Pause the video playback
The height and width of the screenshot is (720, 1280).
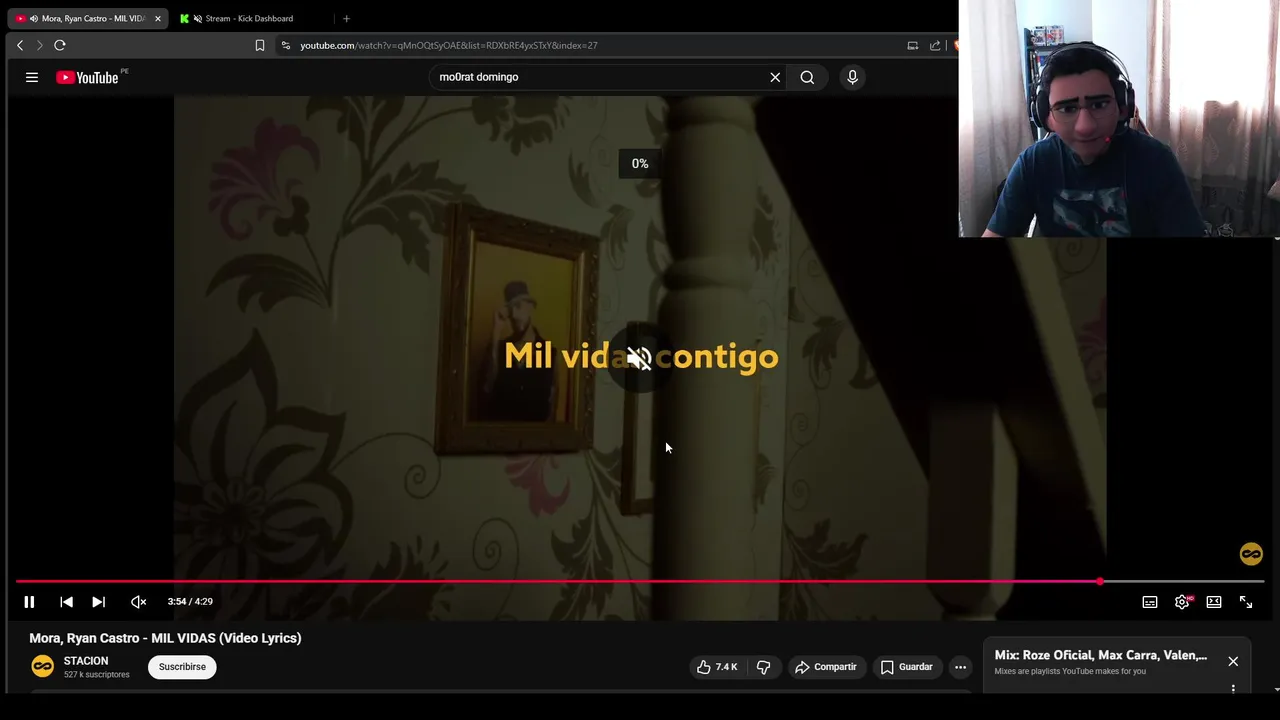coord(29,602)
